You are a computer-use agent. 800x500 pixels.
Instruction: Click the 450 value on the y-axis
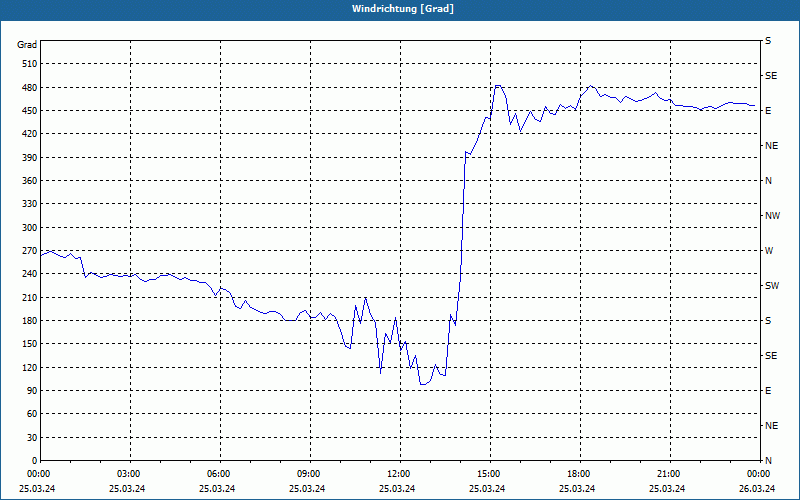click(x=30, y=111)
